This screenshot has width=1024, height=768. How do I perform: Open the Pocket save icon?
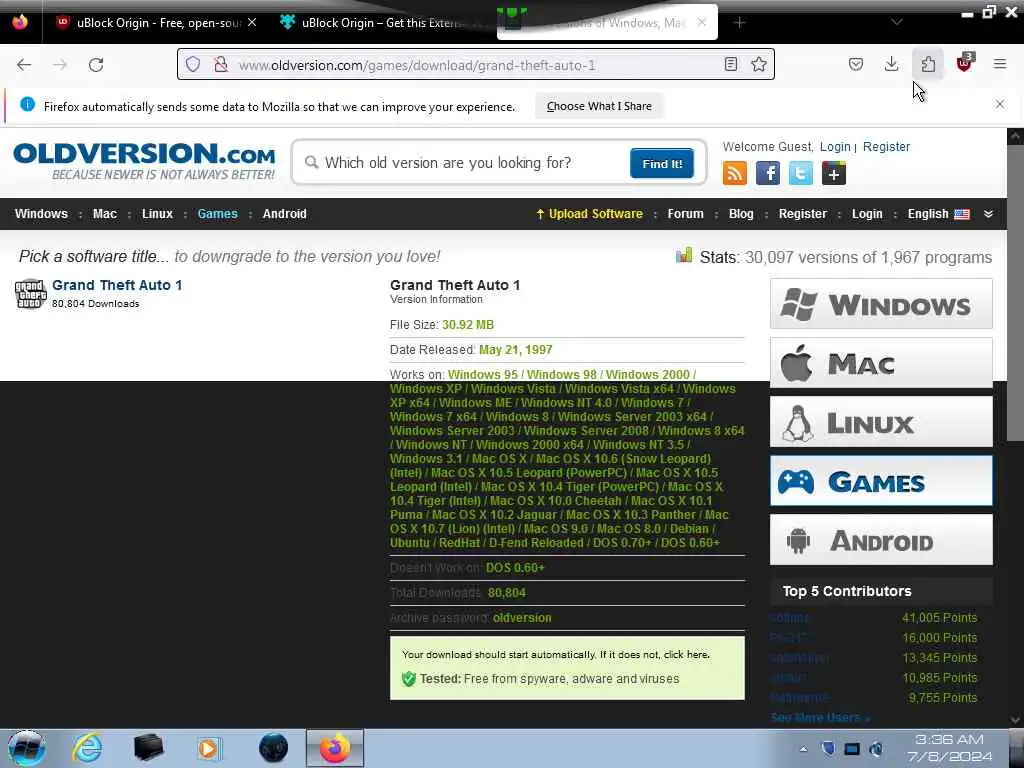coord(856,64)
